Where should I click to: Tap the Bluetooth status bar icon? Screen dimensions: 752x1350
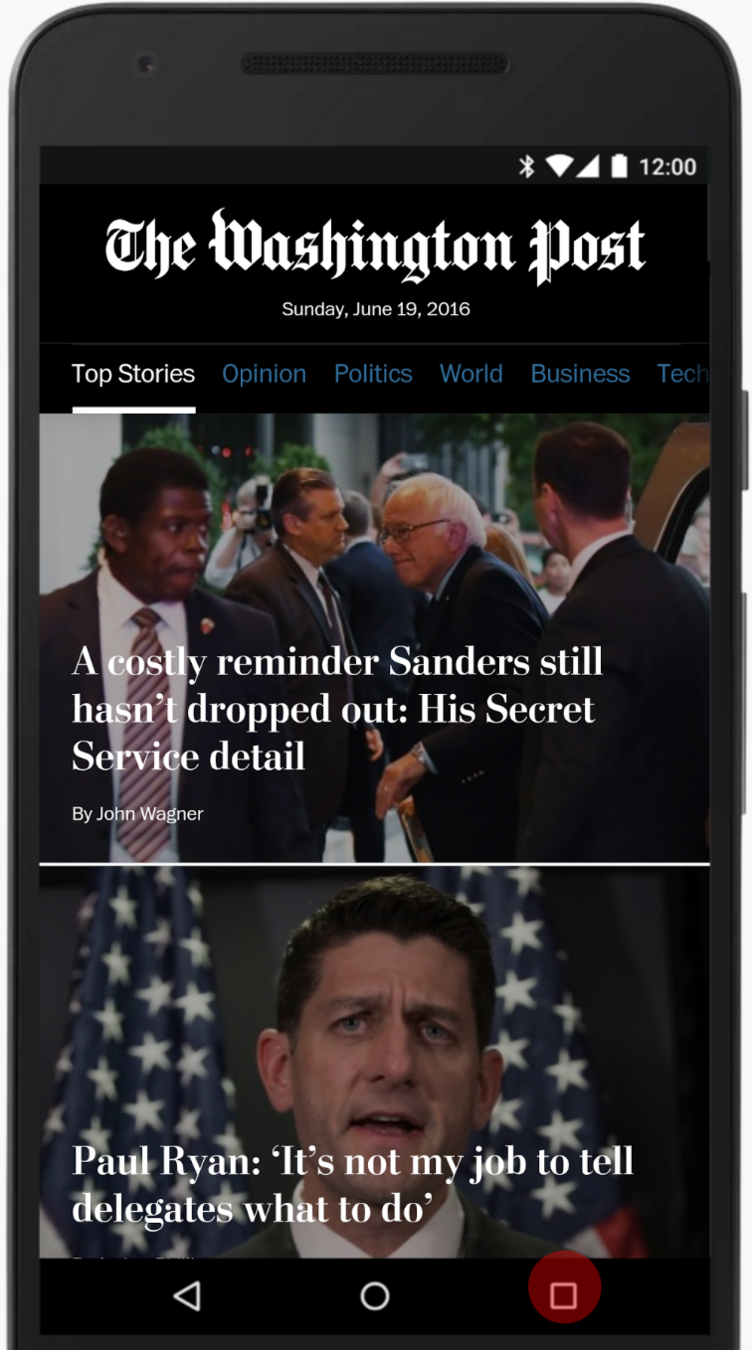coord(527,166)
